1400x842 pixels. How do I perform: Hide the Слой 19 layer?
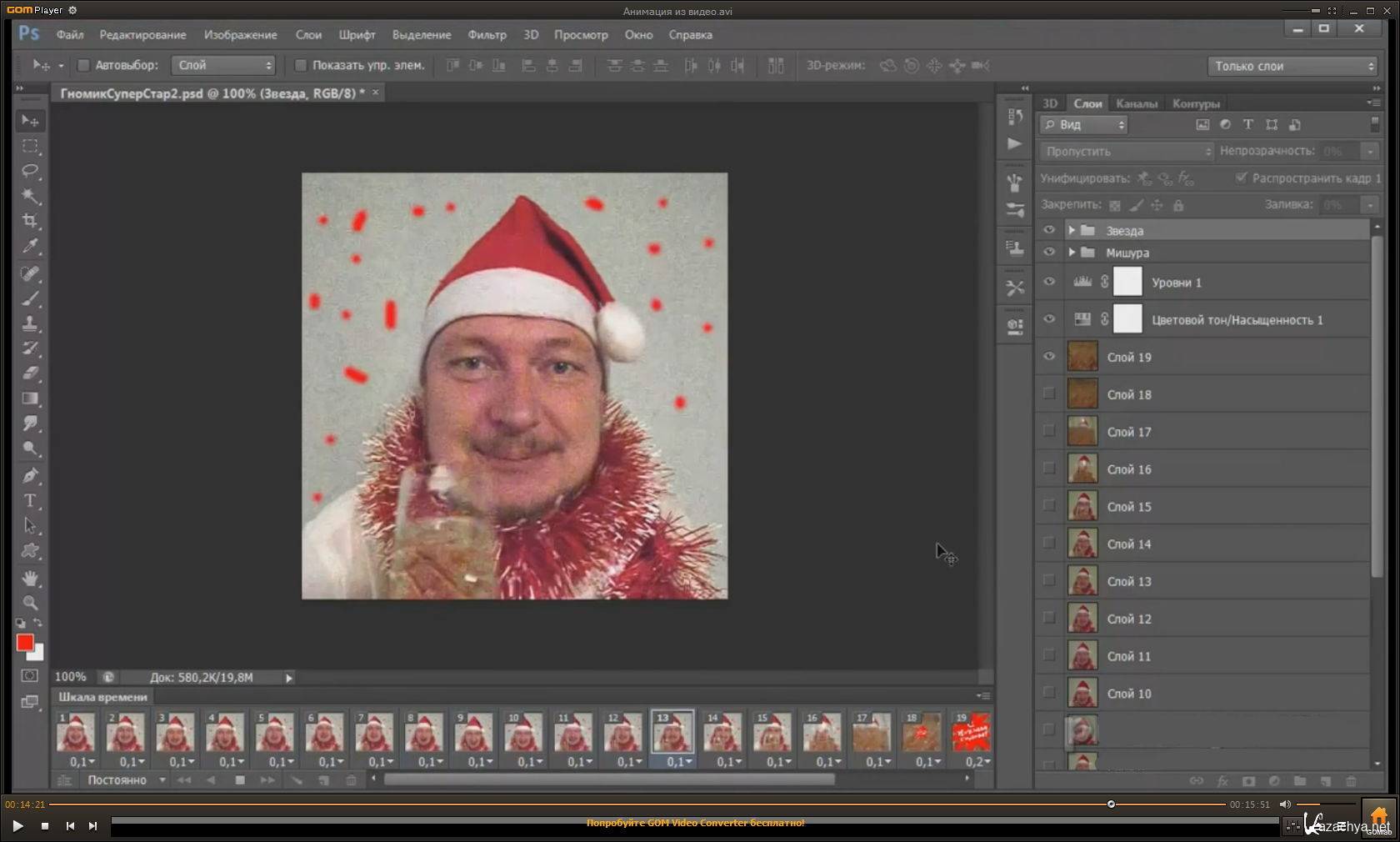click(1049, 357)
